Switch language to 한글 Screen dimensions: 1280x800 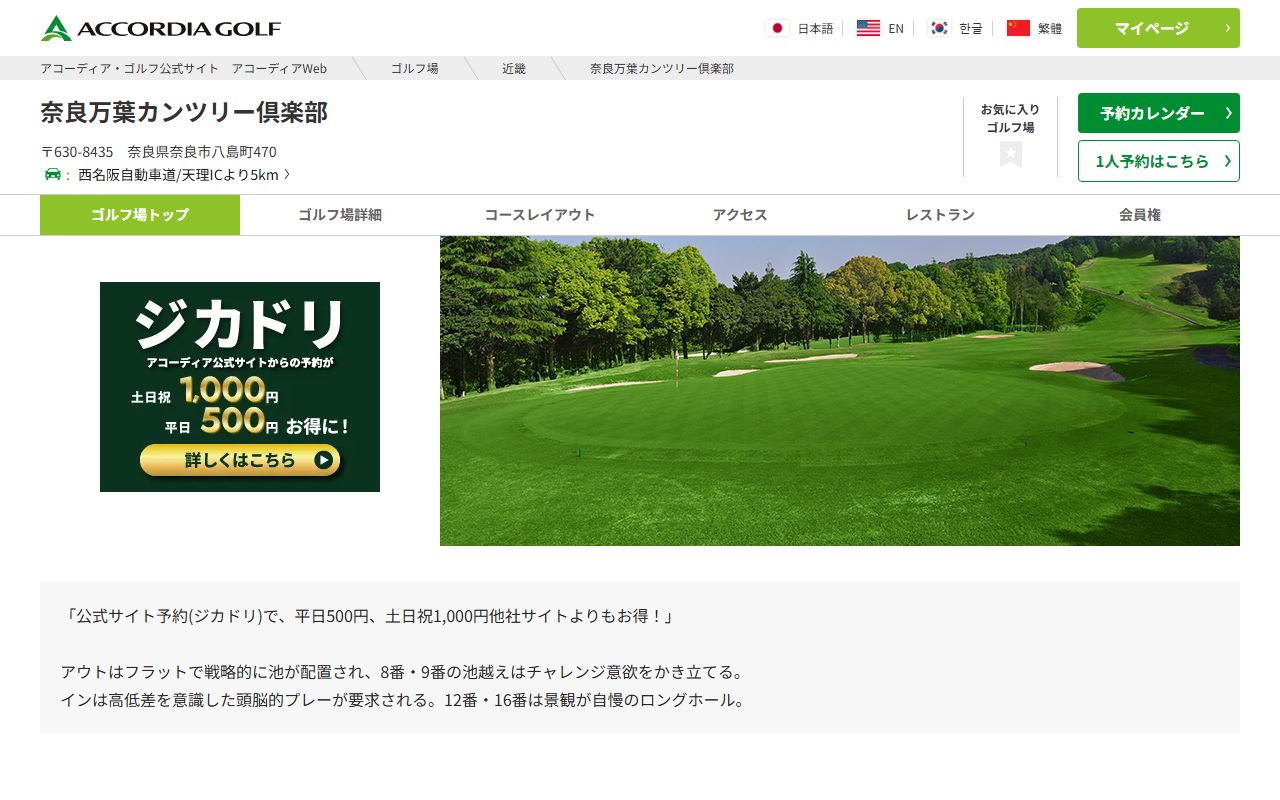[971, 28]
